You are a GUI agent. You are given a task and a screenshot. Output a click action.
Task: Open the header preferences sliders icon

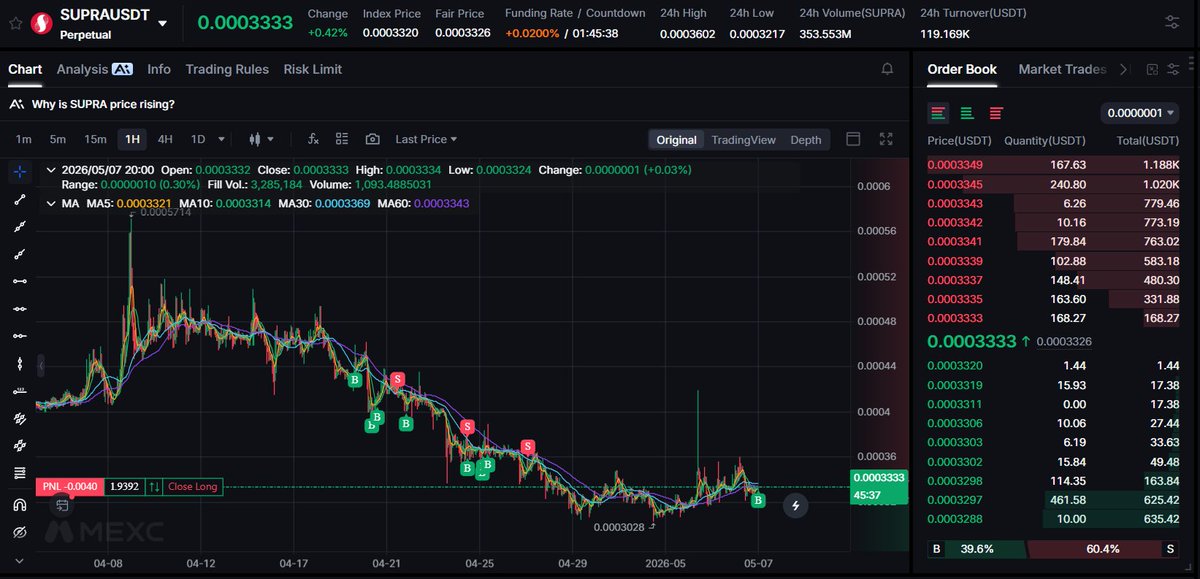[1172, 22]
